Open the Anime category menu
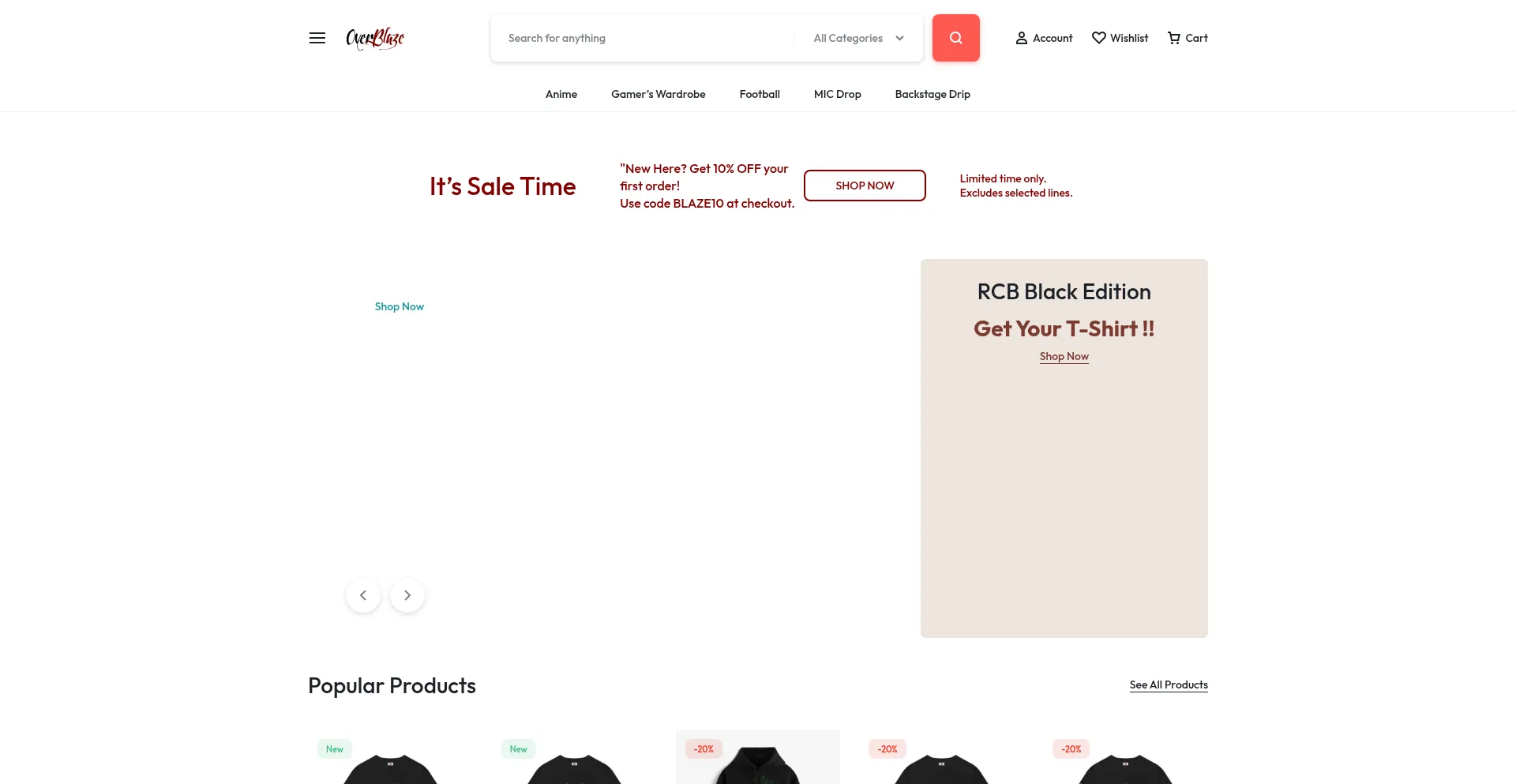The width and height of the screenshot is (1516, 784). [x=561, y=94]
